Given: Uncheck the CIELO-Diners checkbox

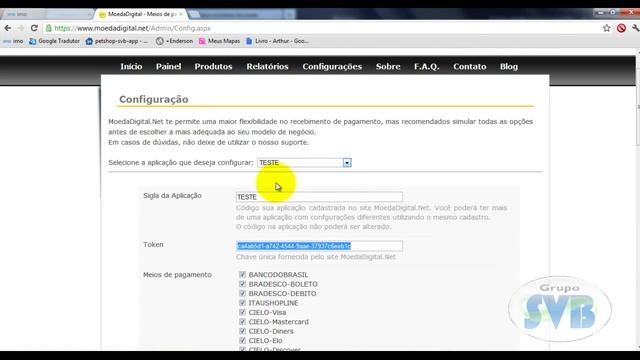Looking at the screenshot, I should [x=242, y=331].
